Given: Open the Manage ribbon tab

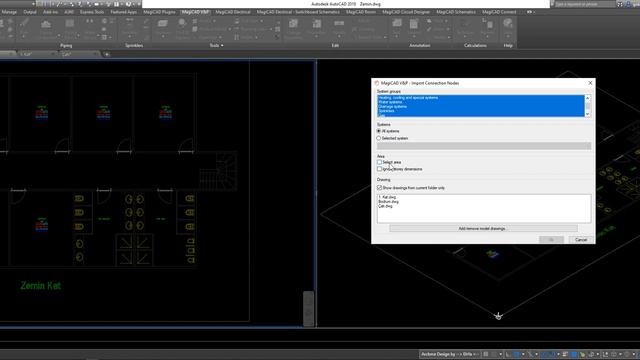Looking at the screenshot, I should click(x=9, y=12).
